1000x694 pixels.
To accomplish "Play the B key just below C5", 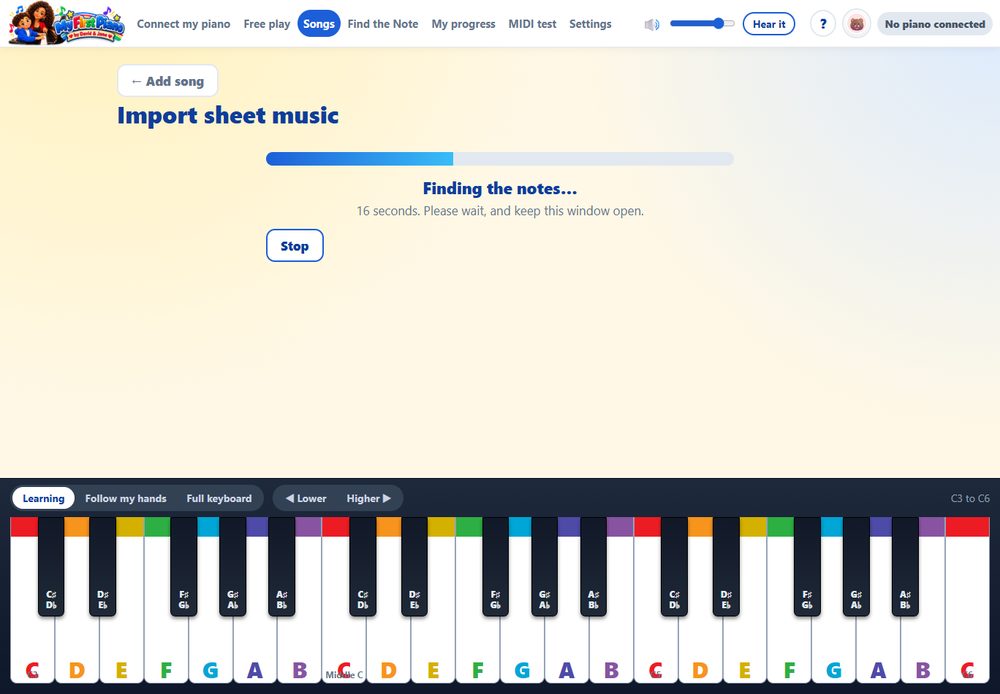I will pos(611,651).
